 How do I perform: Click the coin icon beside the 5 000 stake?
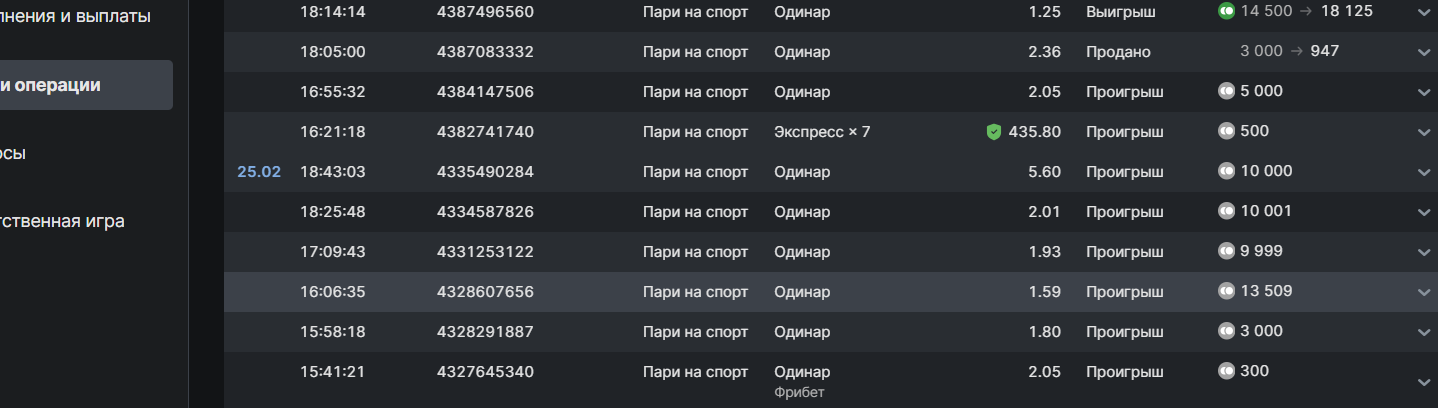point(1225,91)
